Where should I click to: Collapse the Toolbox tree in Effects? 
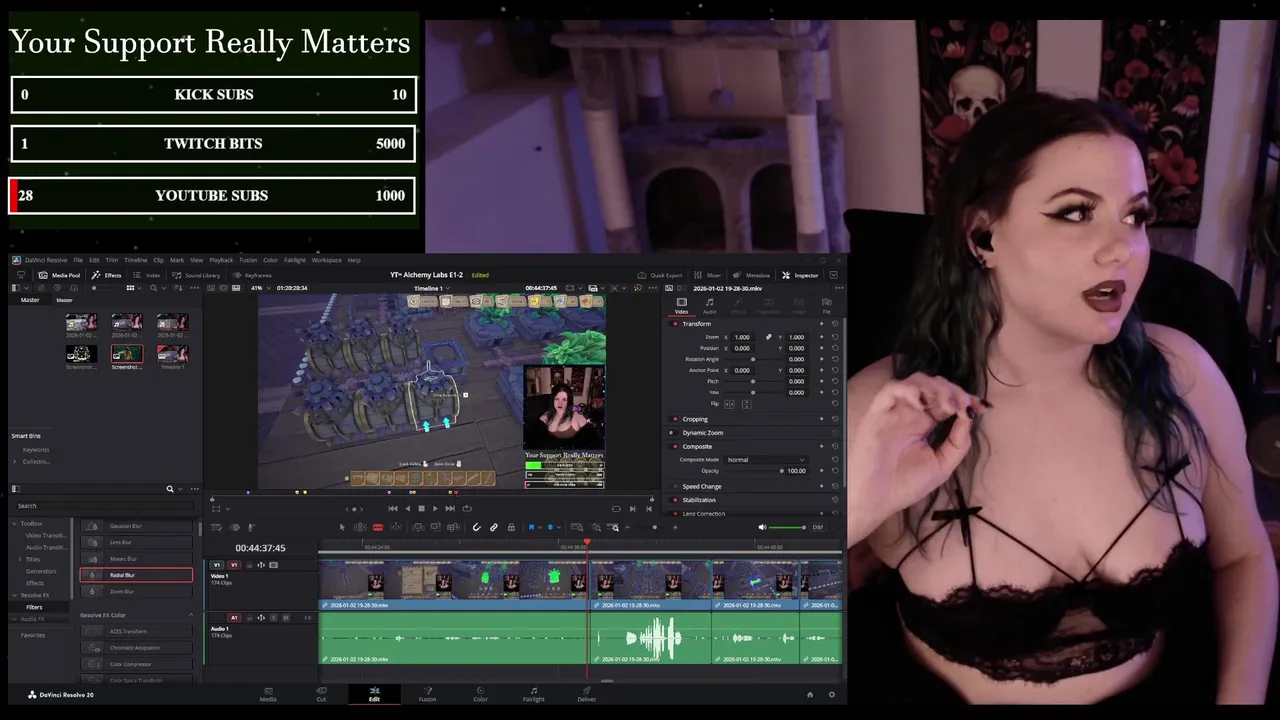(x=15, y=523)
